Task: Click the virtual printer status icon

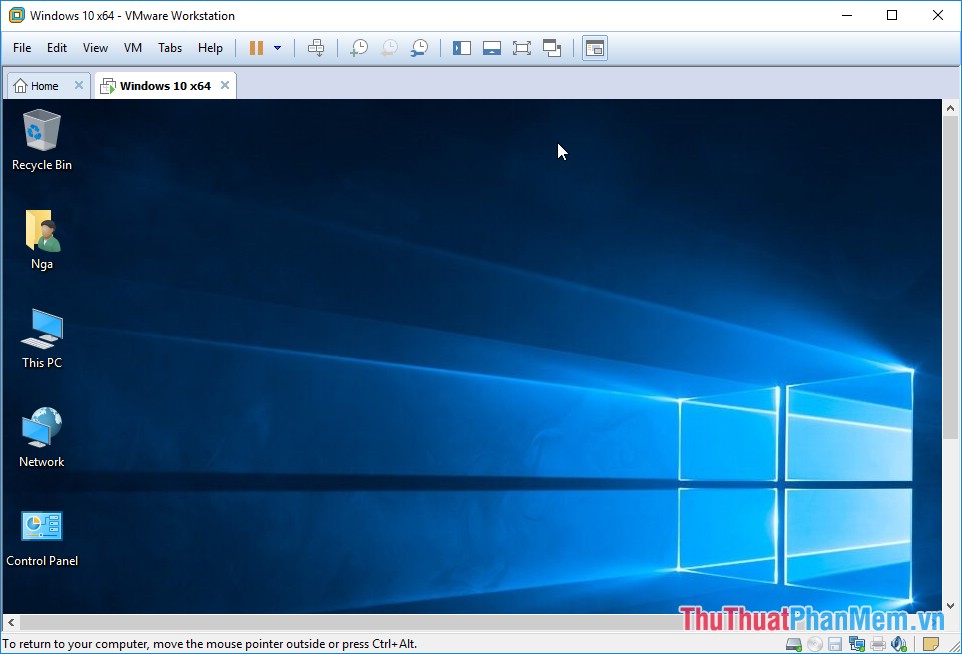Action: tap(877, 643)
